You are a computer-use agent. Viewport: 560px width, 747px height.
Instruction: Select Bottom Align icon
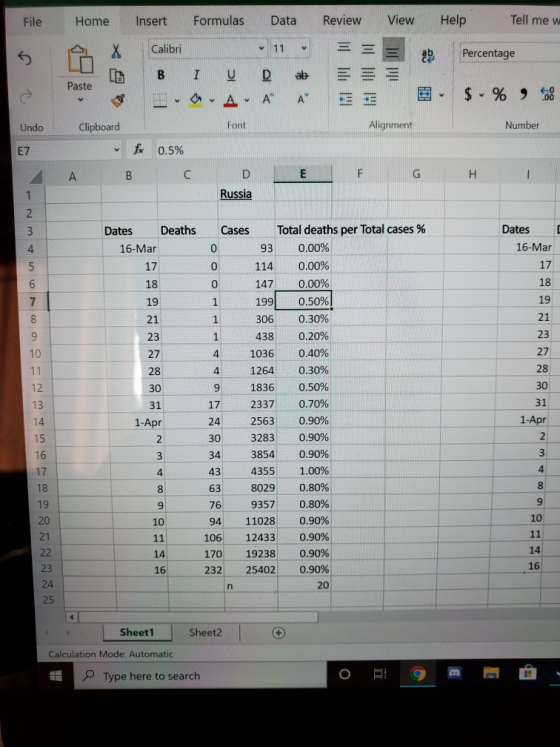point(393,50)
